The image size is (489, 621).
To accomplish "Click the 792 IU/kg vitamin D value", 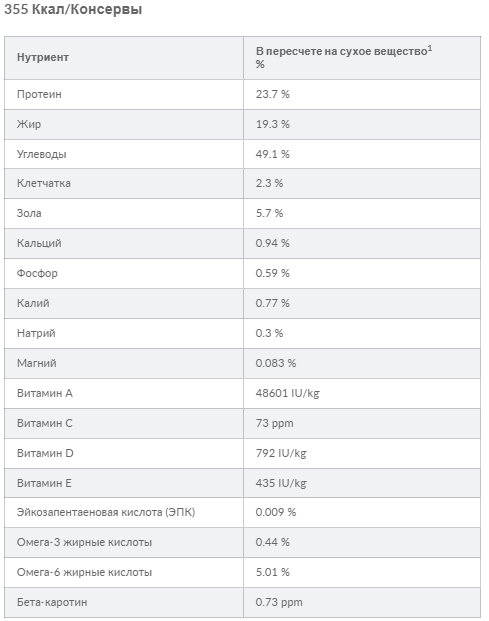I will click(x=281, y=453).
